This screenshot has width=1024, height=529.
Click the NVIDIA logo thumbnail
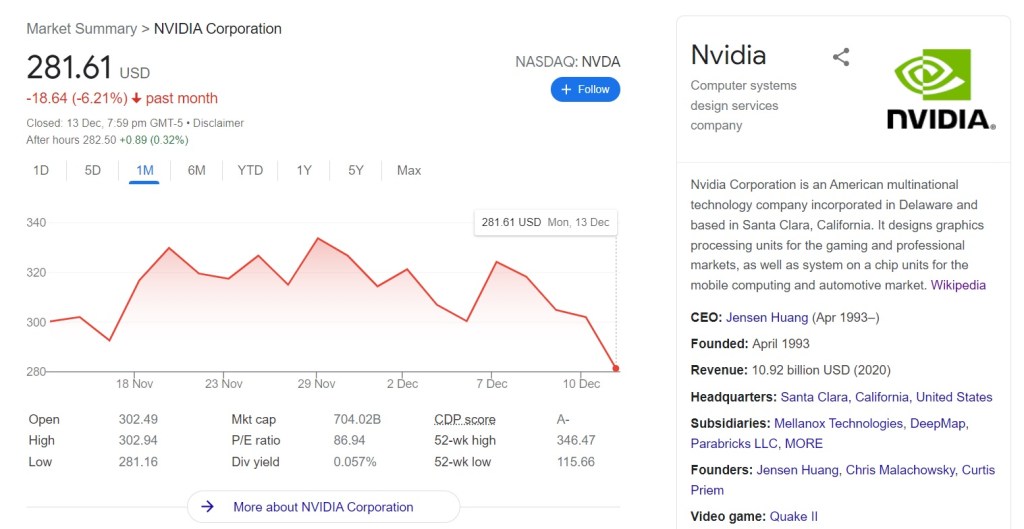(x=941, y=90)
